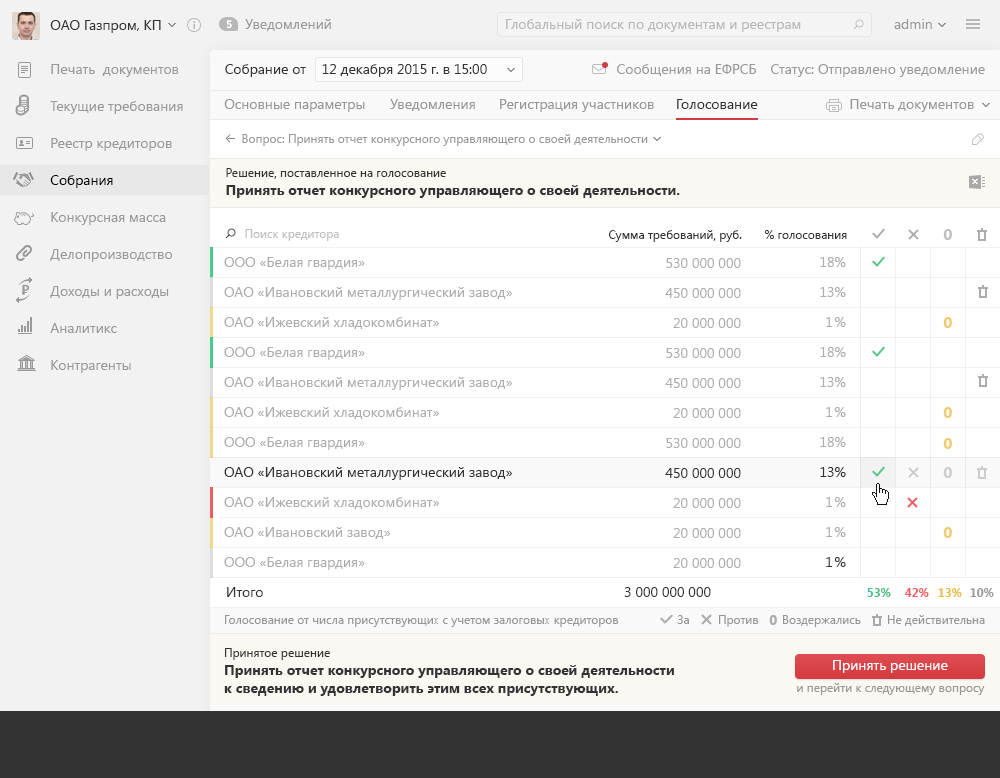The width and height of the screenshot is (1000, 778).
Task: Click the info icon beside company name
Action: coord(194,25)
